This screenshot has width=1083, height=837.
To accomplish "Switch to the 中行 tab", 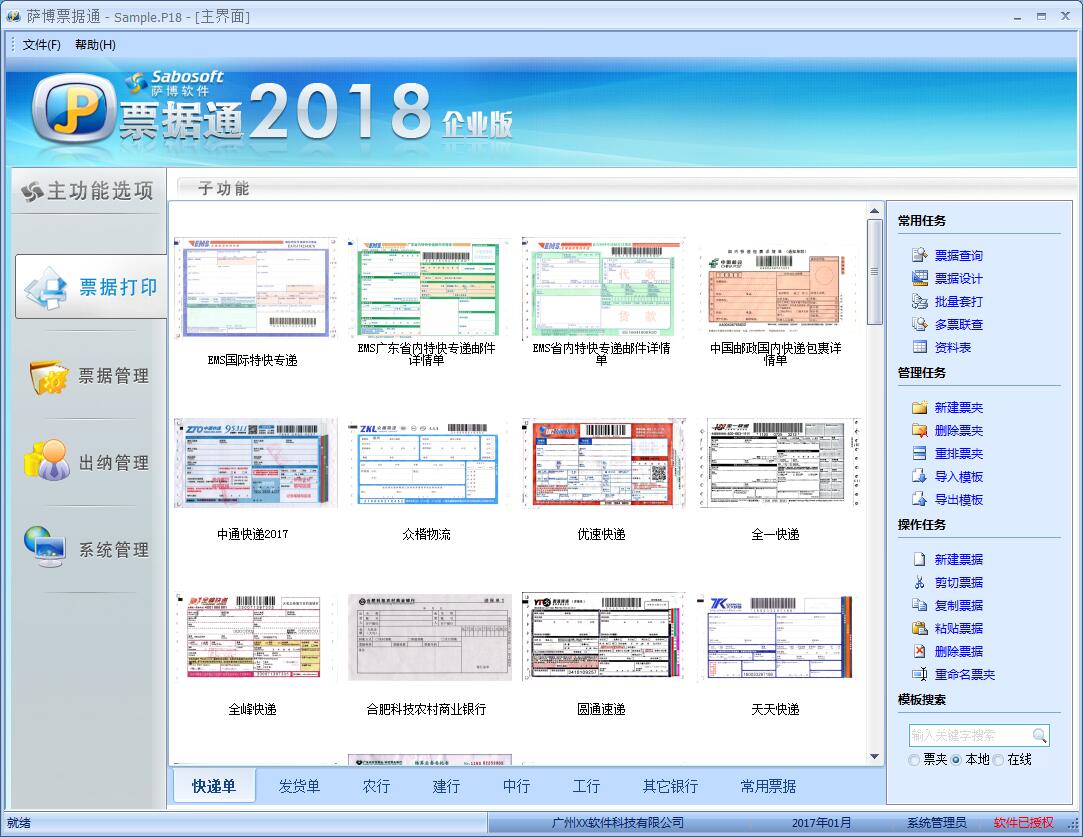I will 517,786.
